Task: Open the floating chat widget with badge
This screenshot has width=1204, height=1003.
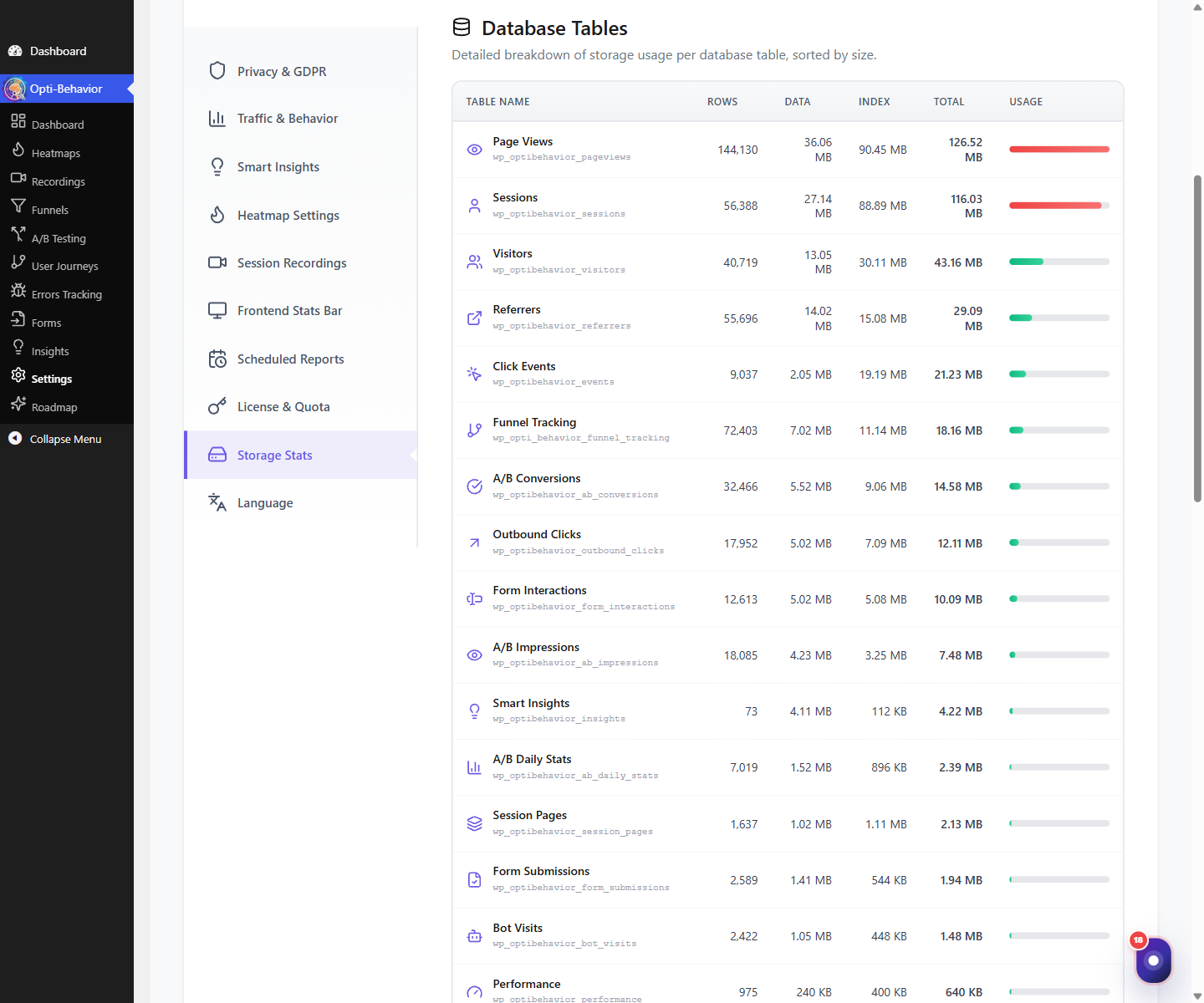Action: click(x=1154, y=960)
